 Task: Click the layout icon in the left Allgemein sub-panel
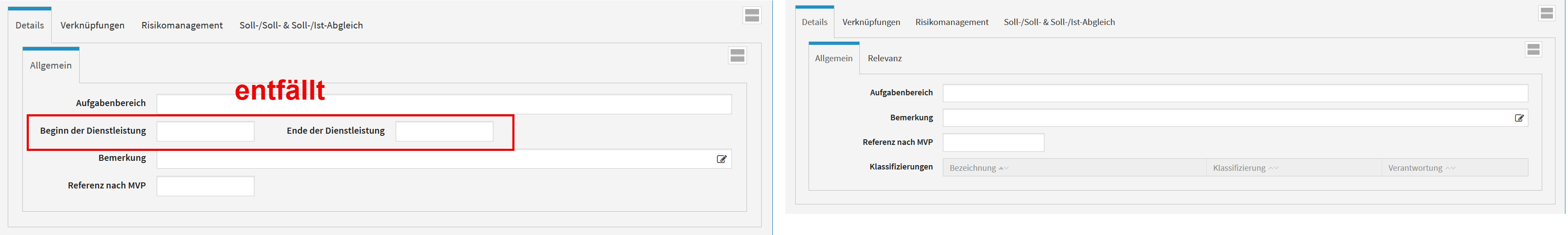pos(737,56)
